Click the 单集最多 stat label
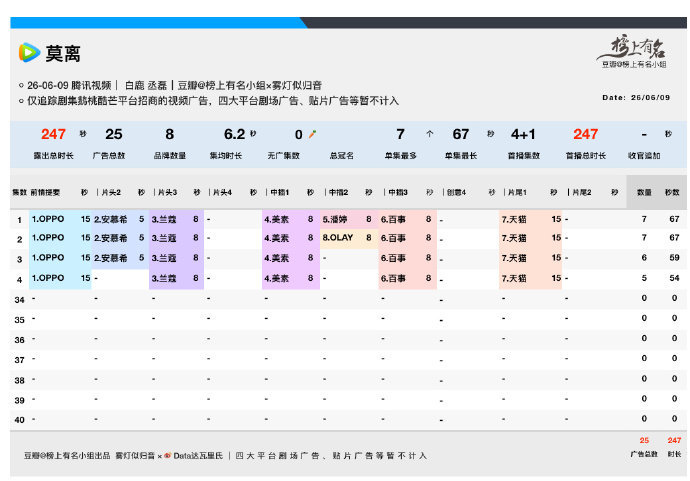Image resolution: width=690 pixels, height=481 pixels. (400, 155)
